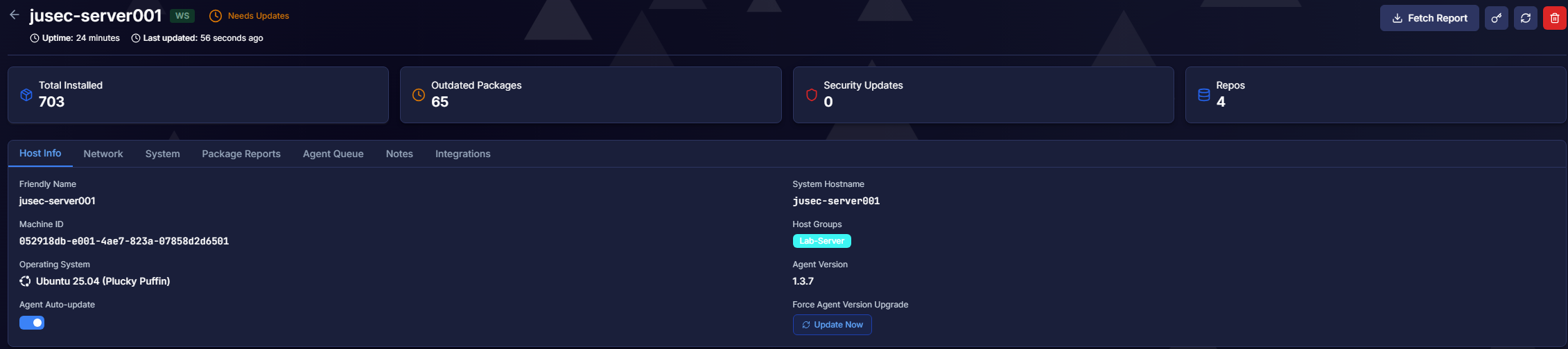Select the Agent Queue tab

pos(333,154)
